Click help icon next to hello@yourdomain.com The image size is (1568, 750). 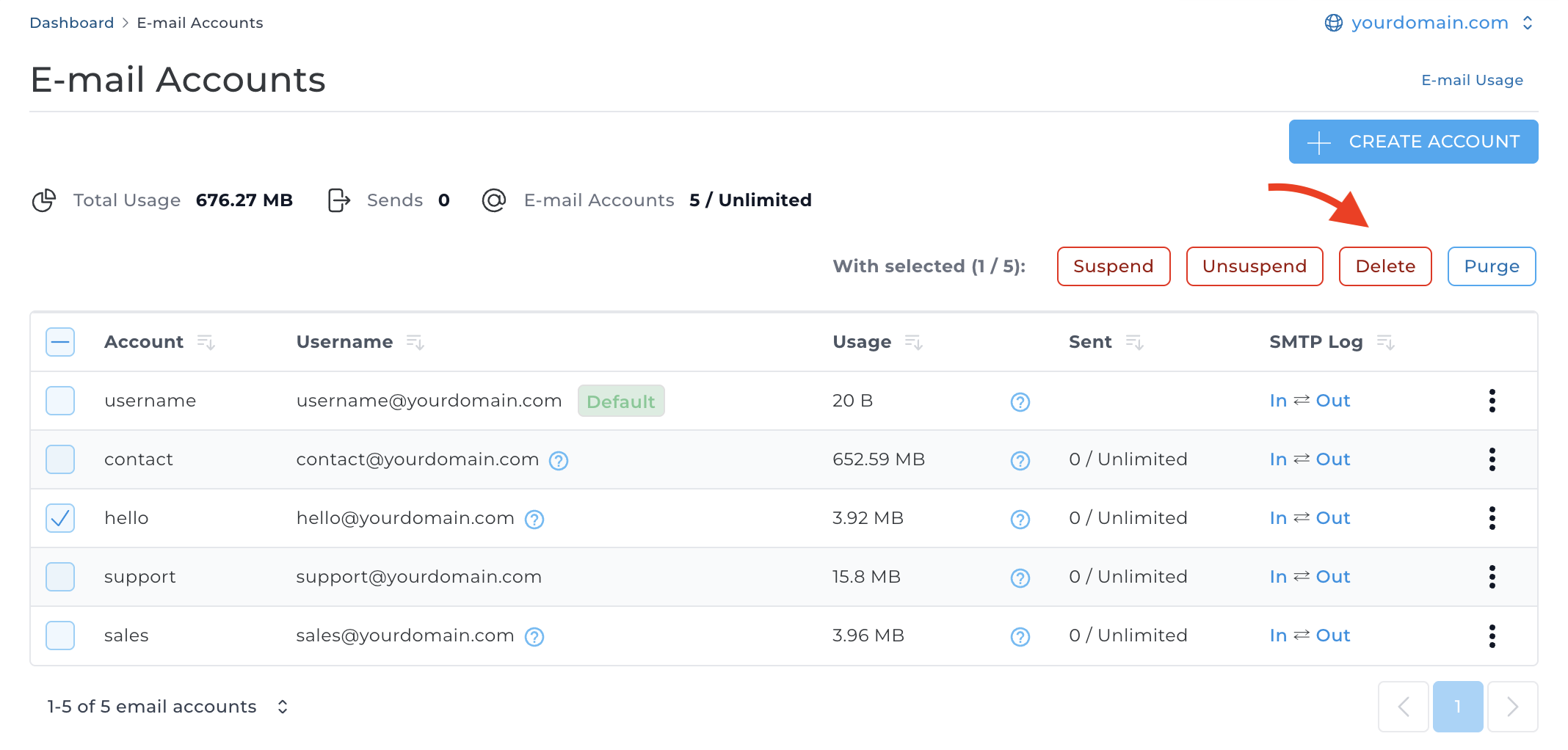click(534, 520)
